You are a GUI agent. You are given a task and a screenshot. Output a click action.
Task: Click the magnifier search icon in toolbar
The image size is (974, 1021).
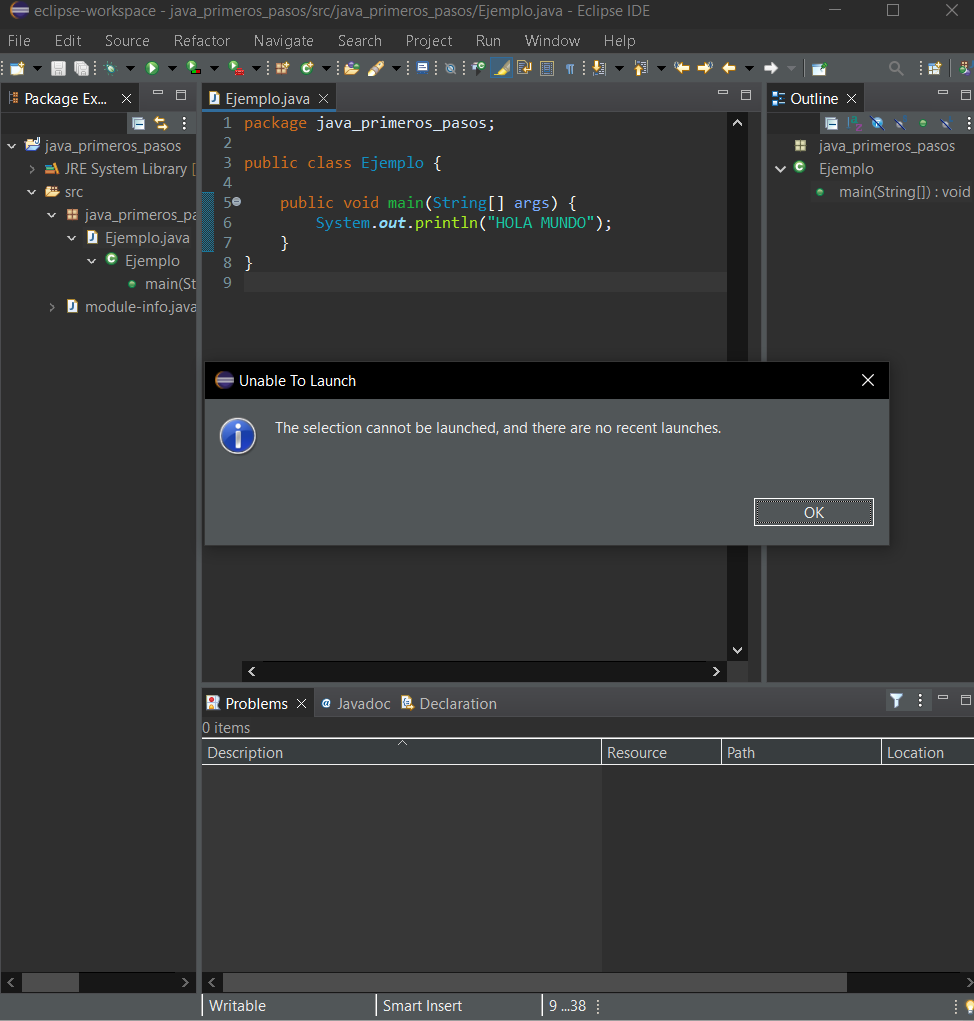click(896, 68)
